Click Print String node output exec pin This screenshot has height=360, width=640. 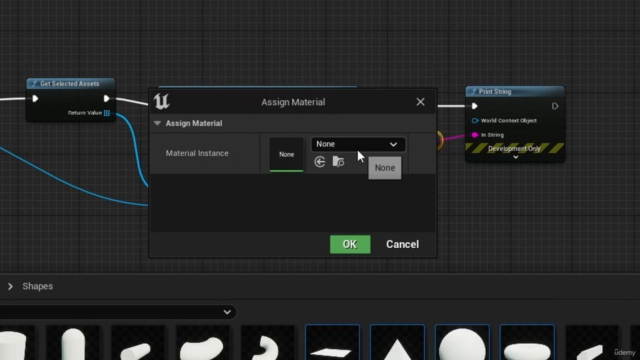555,106
